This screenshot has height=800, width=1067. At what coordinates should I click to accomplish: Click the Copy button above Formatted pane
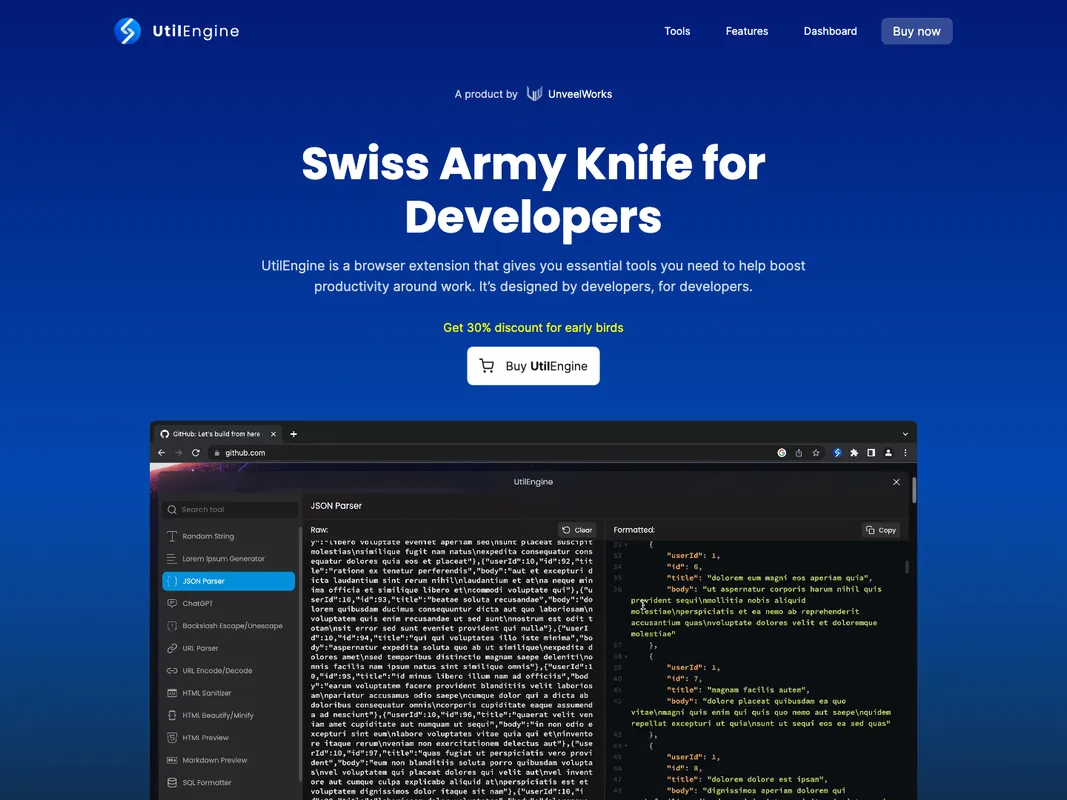(x=881, y=530)
